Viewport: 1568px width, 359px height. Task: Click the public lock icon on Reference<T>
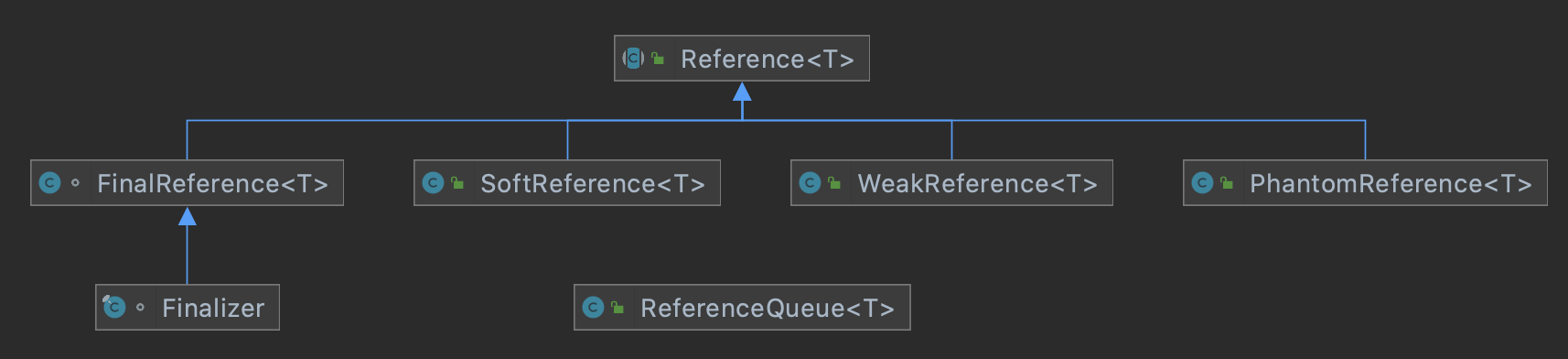point(658,59)
